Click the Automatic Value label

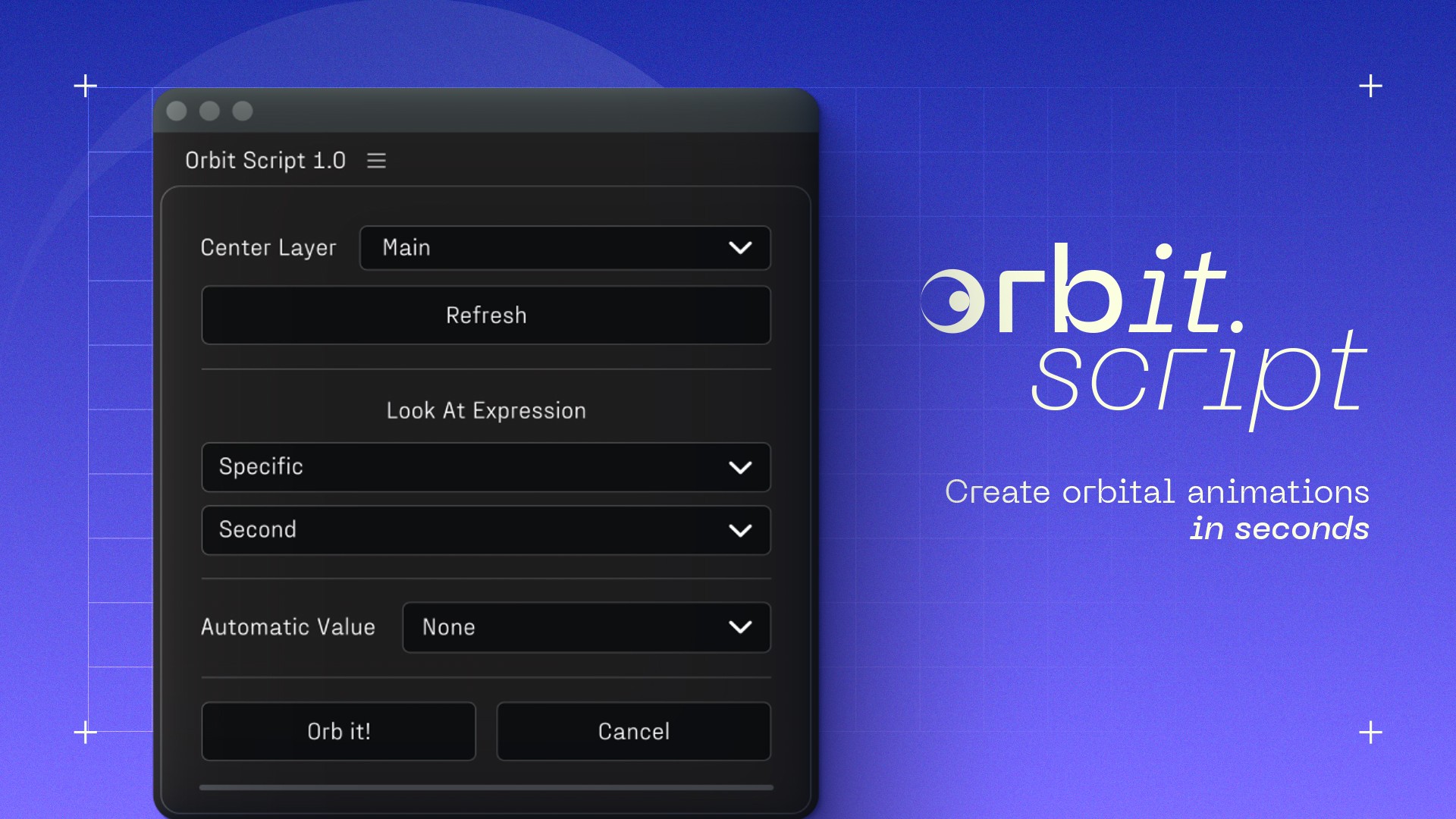(x=287, y=627)
